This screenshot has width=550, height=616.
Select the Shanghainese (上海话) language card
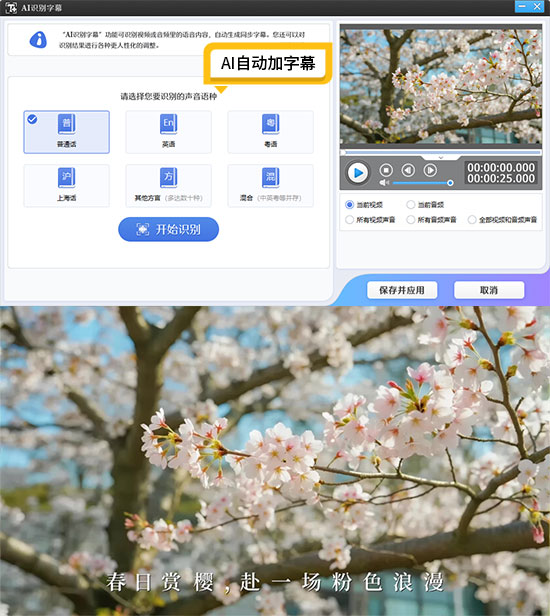click(x=66, y=186)
